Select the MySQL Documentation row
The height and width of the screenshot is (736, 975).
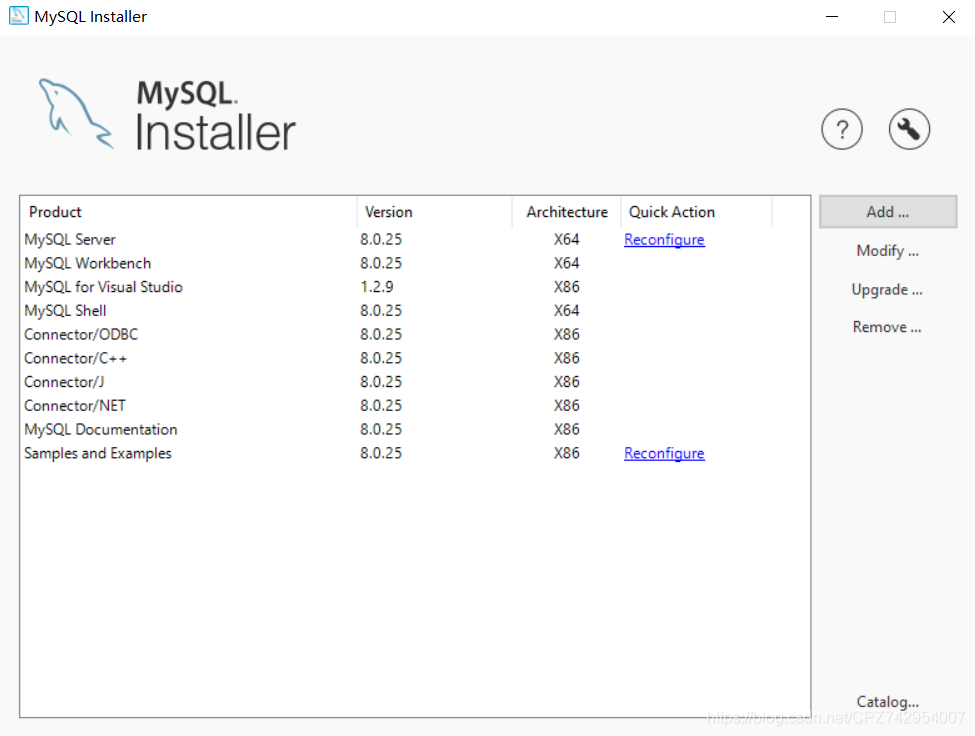click(415, 430)
